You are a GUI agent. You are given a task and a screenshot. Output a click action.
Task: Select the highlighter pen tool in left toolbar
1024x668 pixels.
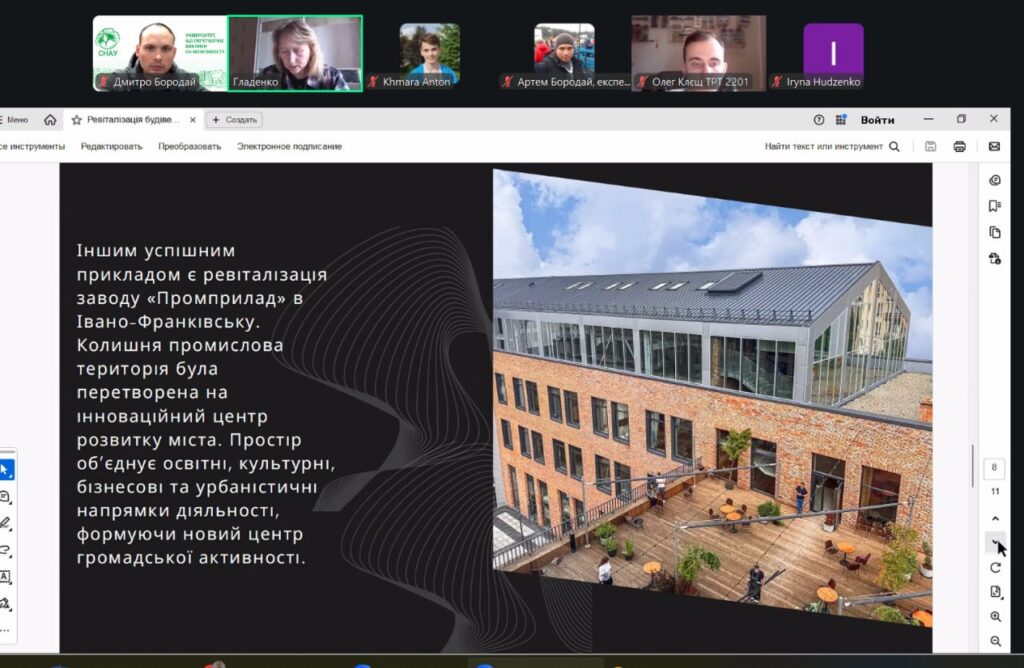[6, 523]
